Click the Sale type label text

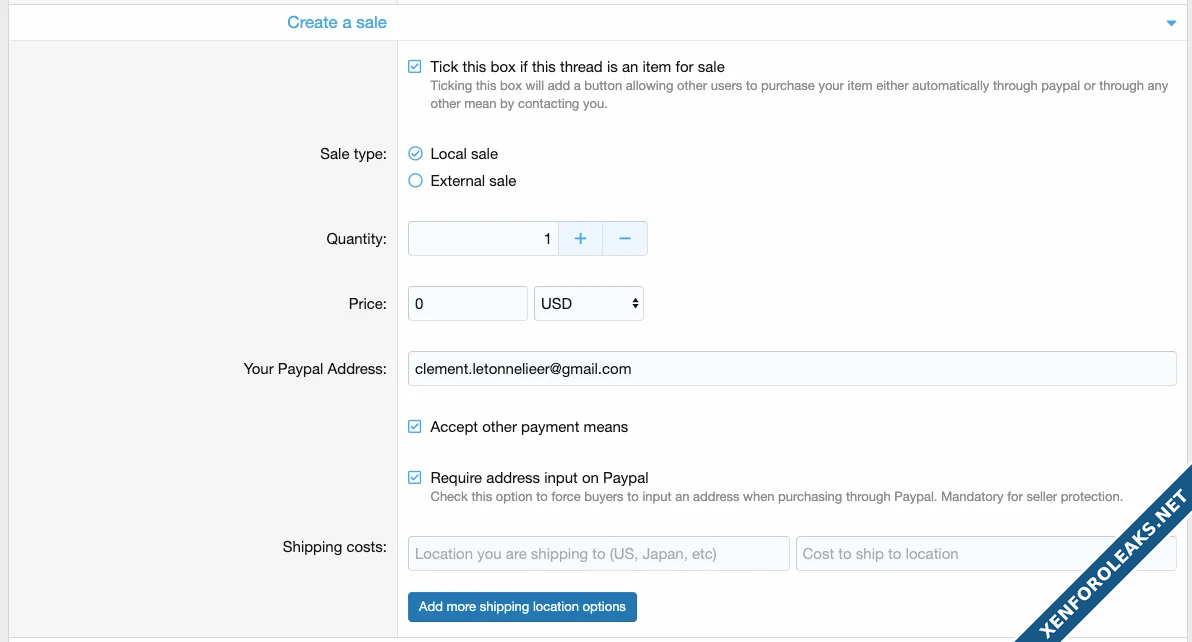(x=352, y=154)
